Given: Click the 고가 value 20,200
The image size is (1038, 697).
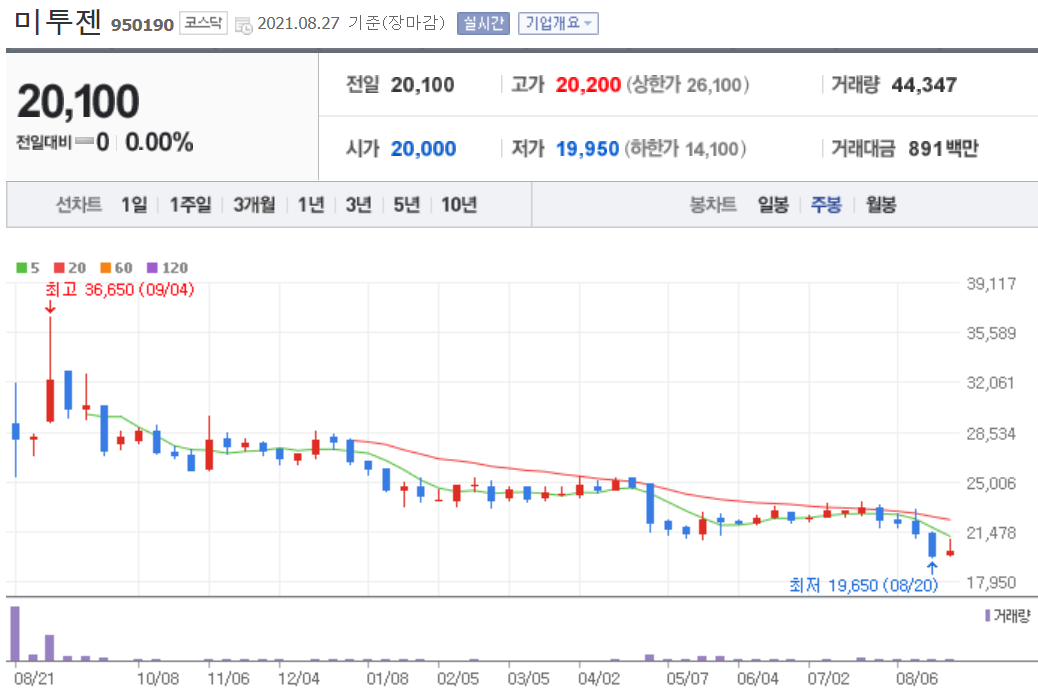Looking at the screenshot, I should 588,85.
